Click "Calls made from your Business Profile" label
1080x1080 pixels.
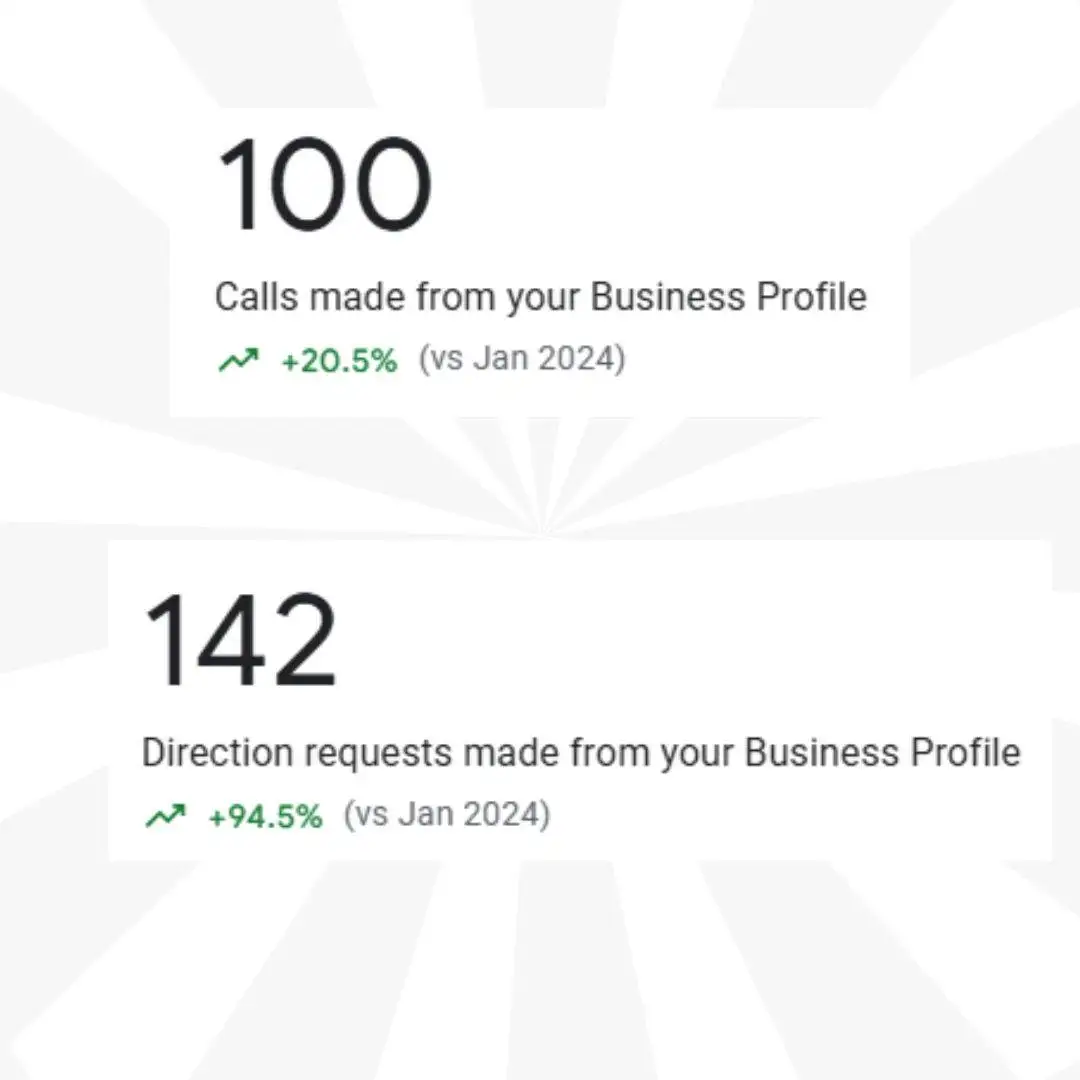click(540, 298)
